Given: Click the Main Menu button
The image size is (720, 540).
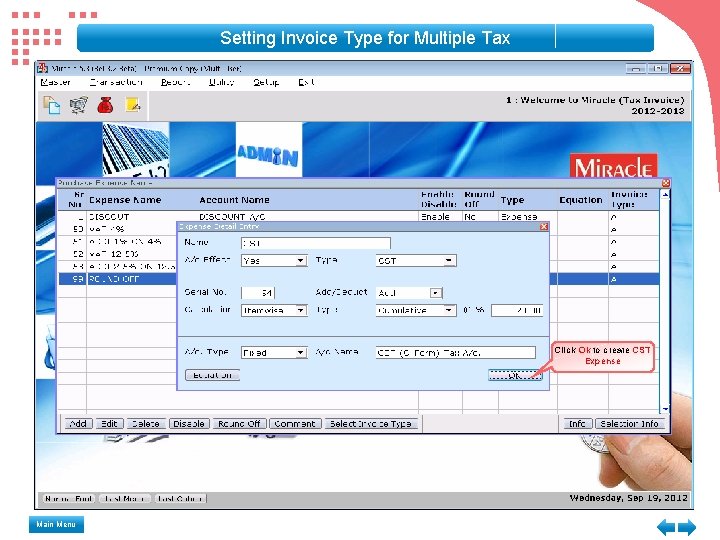Looking at the screenshot, I should pos(56,524).
